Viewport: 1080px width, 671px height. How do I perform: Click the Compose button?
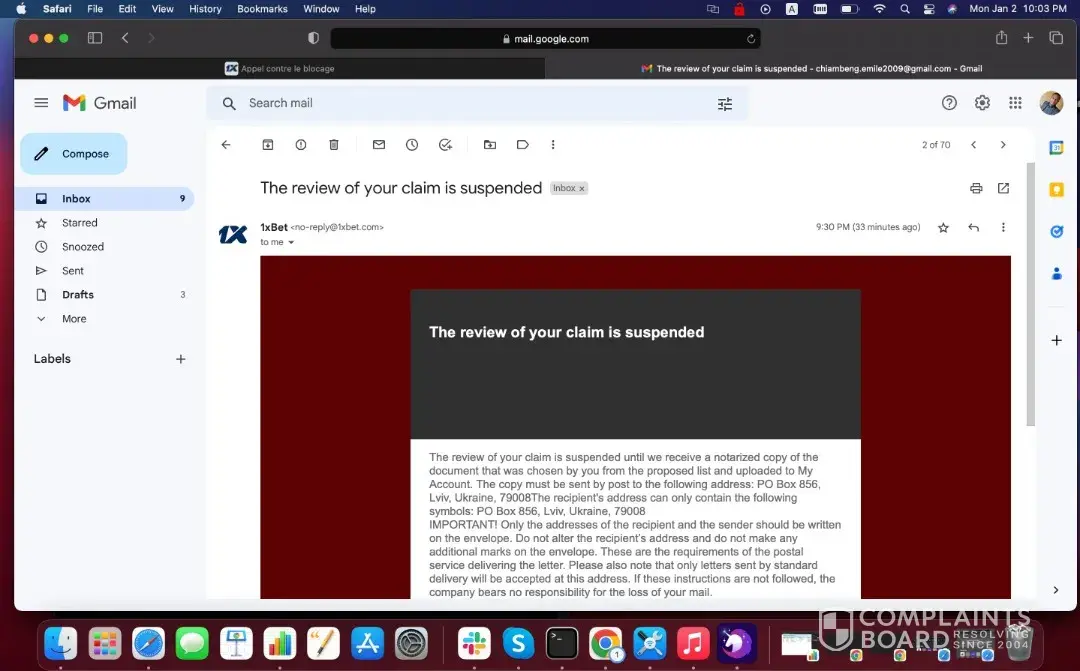click(x=74, y=154)
